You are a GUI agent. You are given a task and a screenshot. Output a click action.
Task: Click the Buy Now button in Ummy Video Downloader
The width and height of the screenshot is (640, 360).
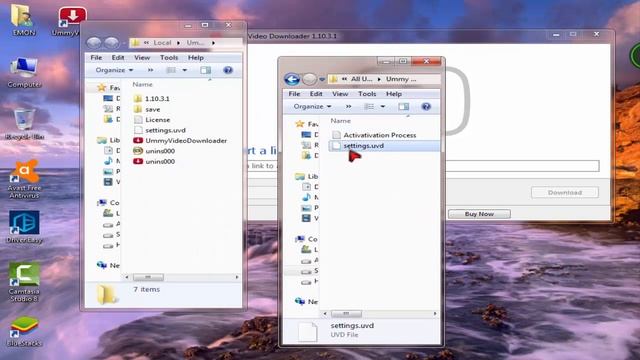(x=479, y=214)
